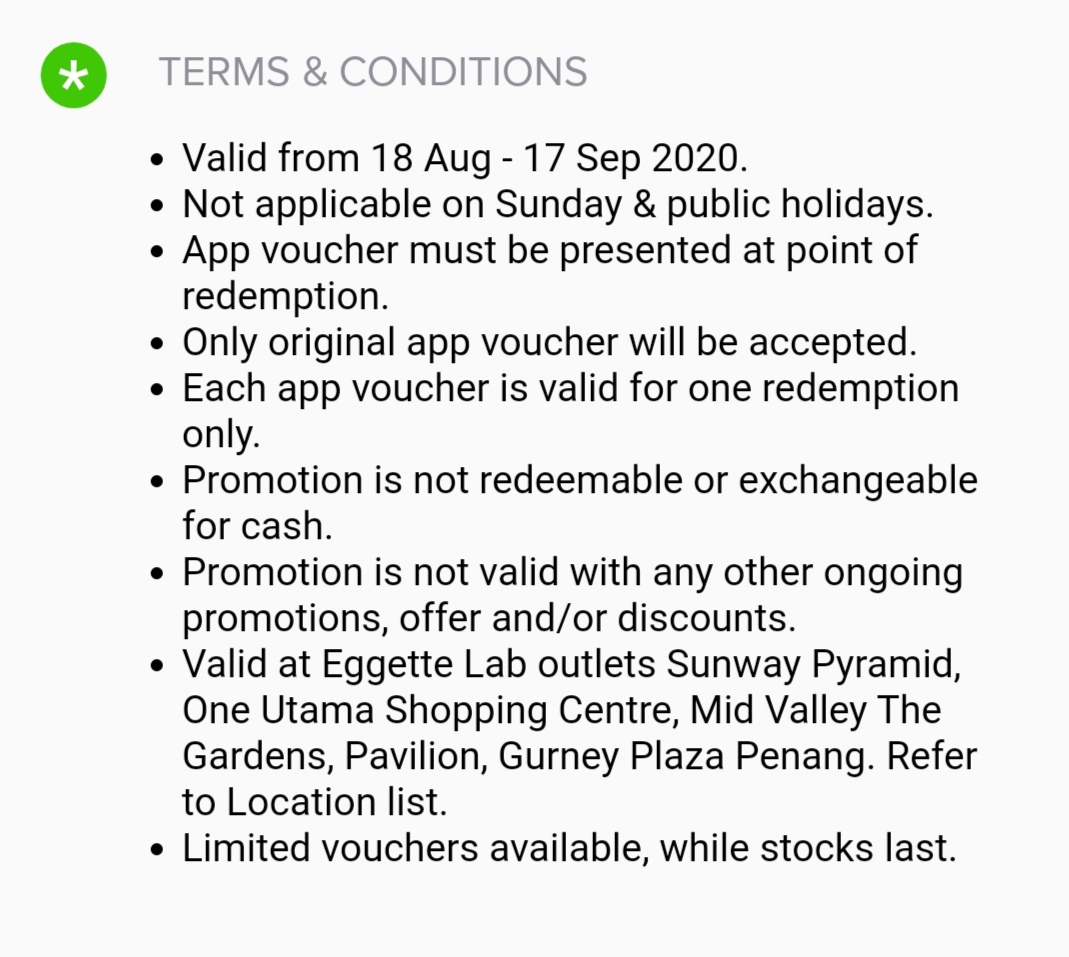Tap the 'Each app voucher is valid' line
The width and height of the screenshot is (1069, 957).
[570, 388]
